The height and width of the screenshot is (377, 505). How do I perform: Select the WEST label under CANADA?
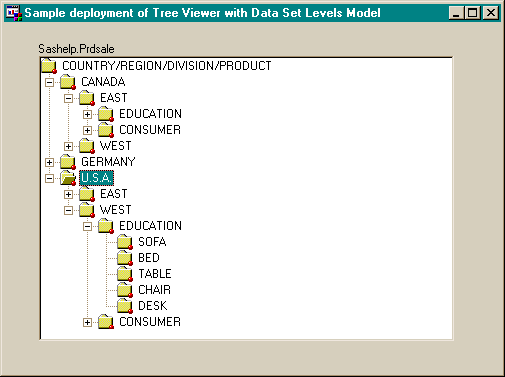[116, 146]
